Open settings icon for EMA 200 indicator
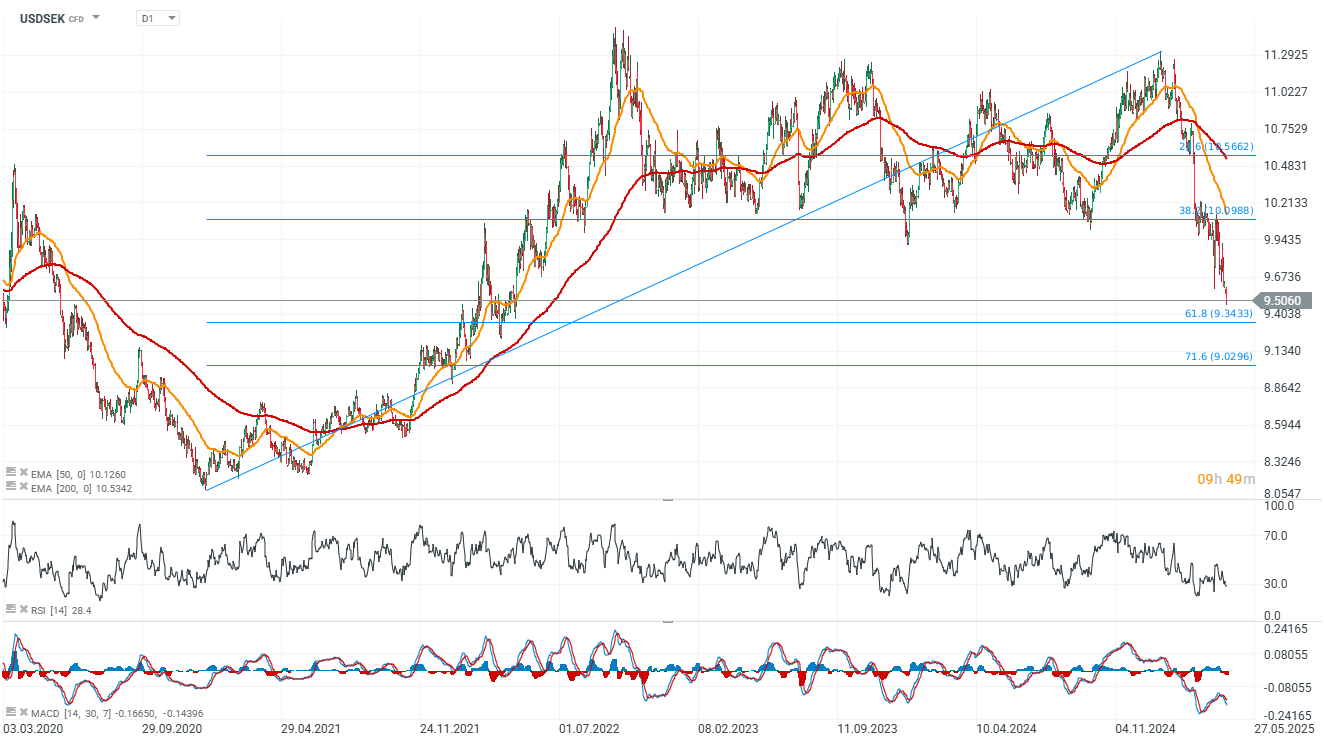 pyautogui.click(x=10, y=488)
